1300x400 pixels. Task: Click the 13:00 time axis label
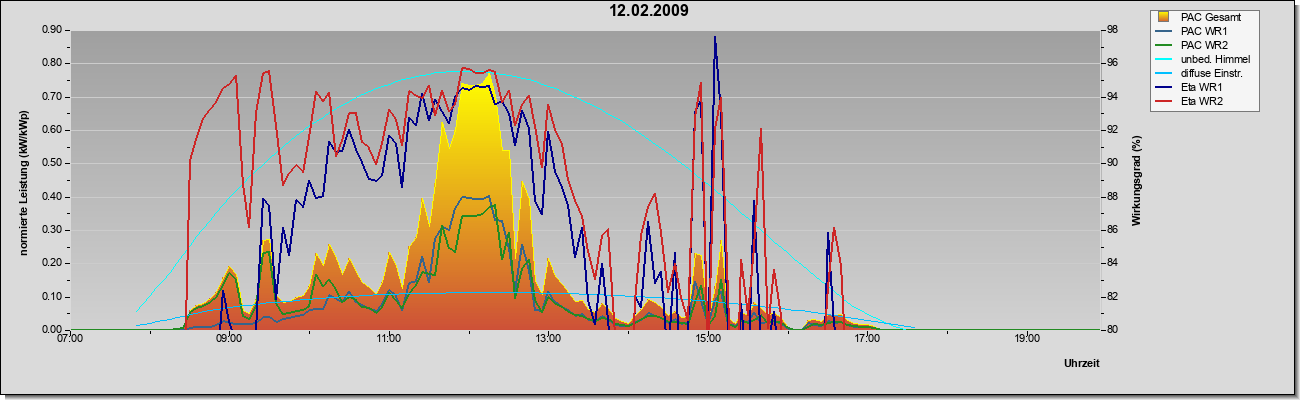coord(548,339)
